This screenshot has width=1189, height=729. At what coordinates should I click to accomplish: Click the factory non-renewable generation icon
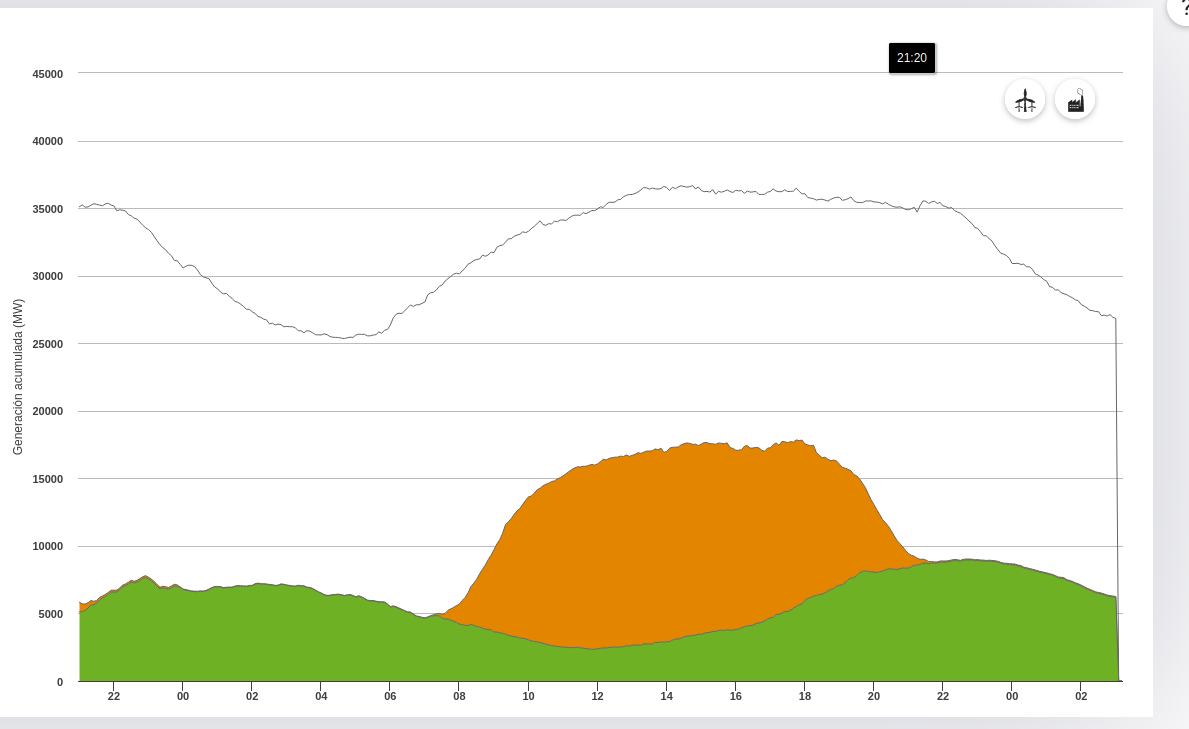[1075, 100]
